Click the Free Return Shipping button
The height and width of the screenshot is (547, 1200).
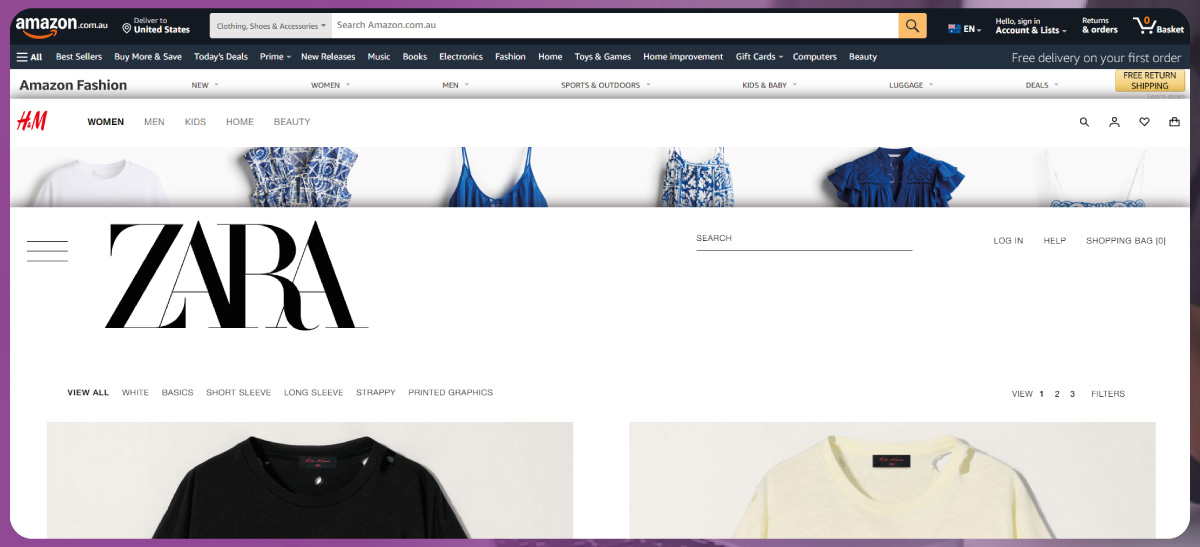tap(1149, 81)
